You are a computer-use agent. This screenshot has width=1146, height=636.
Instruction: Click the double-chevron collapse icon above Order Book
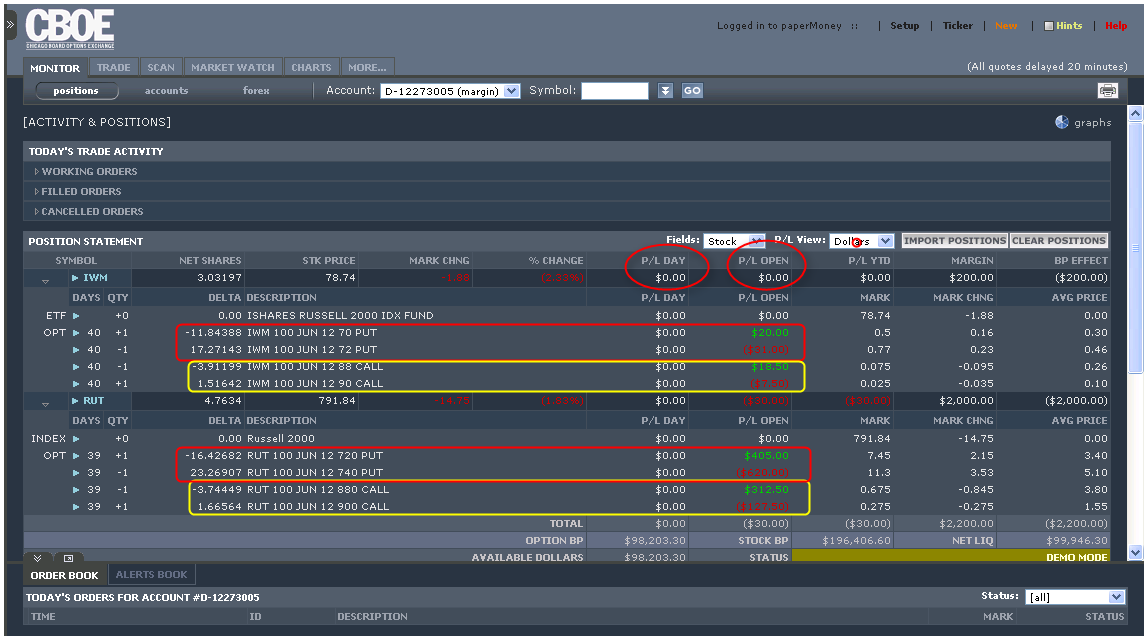click(x=37, y=558)
